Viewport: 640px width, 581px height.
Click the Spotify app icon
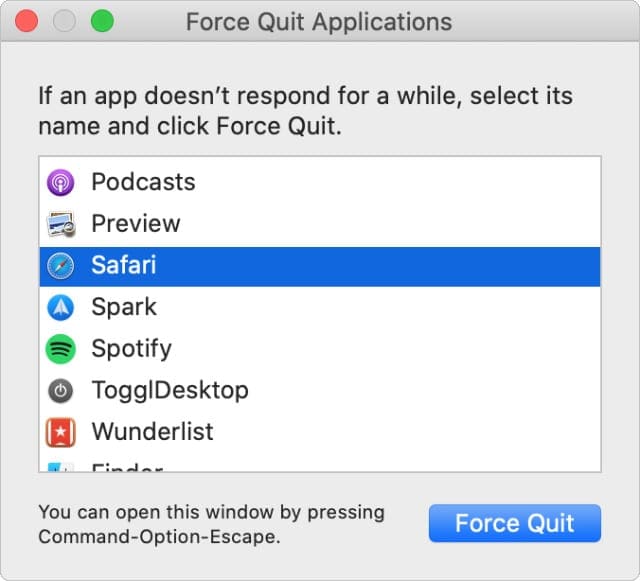point(61,349)
